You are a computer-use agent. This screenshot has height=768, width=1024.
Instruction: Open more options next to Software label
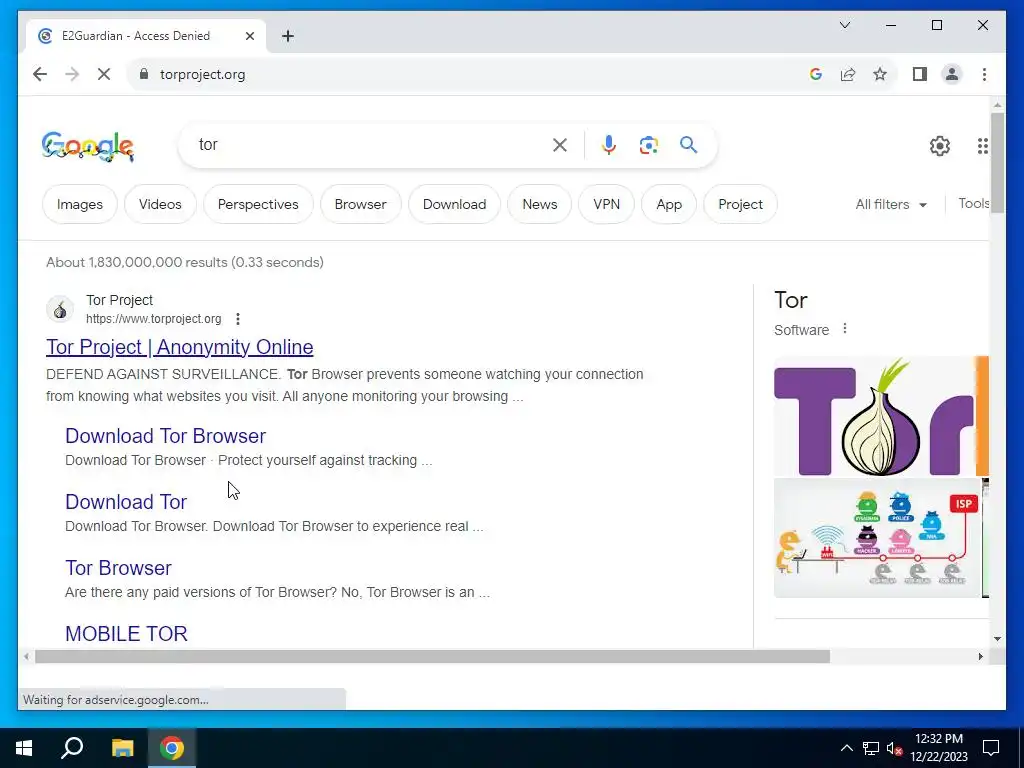[844, 328]
